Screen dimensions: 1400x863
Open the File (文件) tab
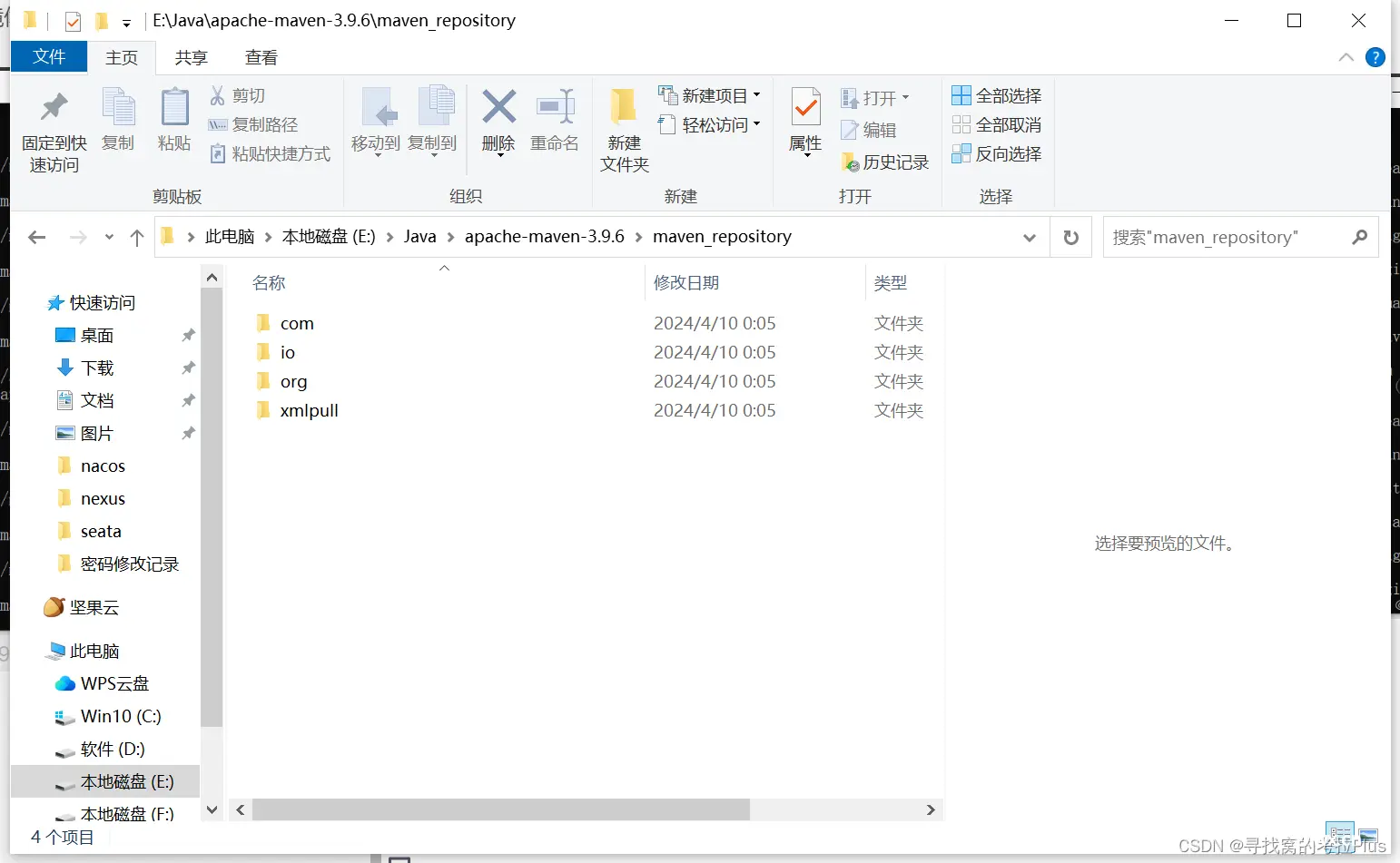49,57
